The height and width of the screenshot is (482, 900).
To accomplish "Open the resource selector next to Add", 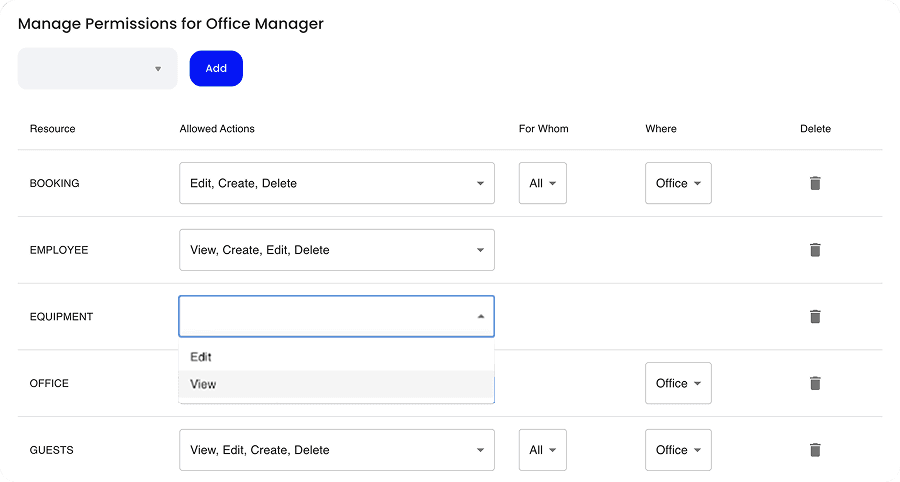I will pos(98,68).
